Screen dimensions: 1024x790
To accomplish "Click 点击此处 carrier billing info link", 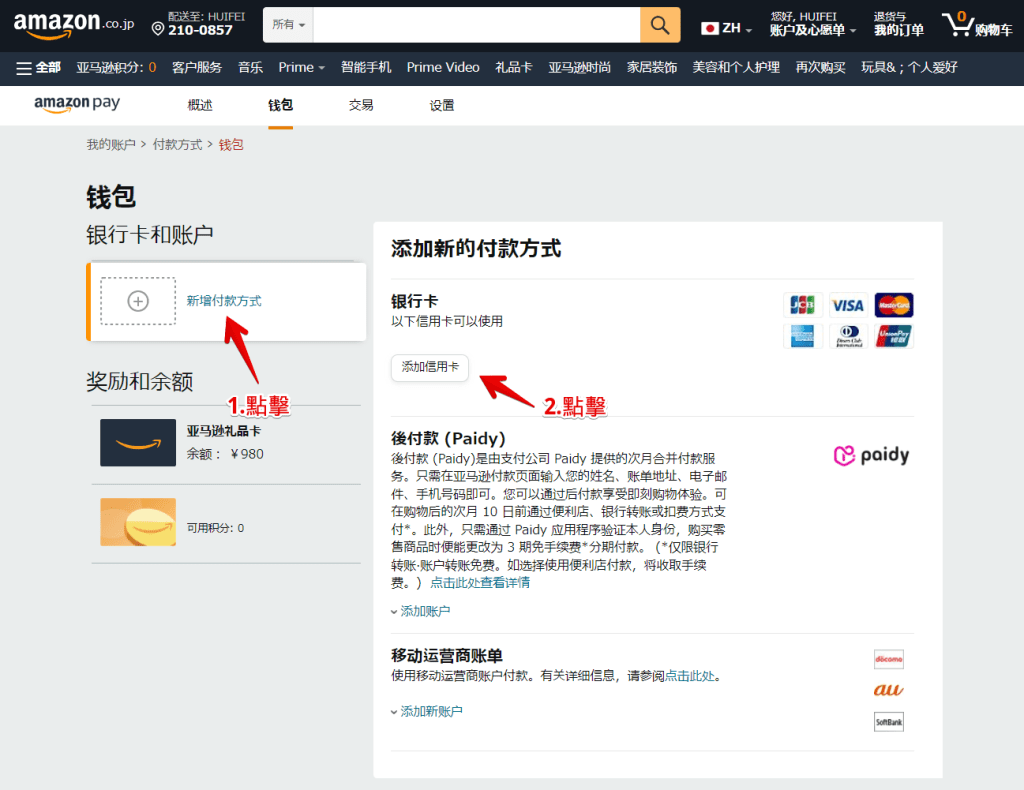I will coord(690,676).
